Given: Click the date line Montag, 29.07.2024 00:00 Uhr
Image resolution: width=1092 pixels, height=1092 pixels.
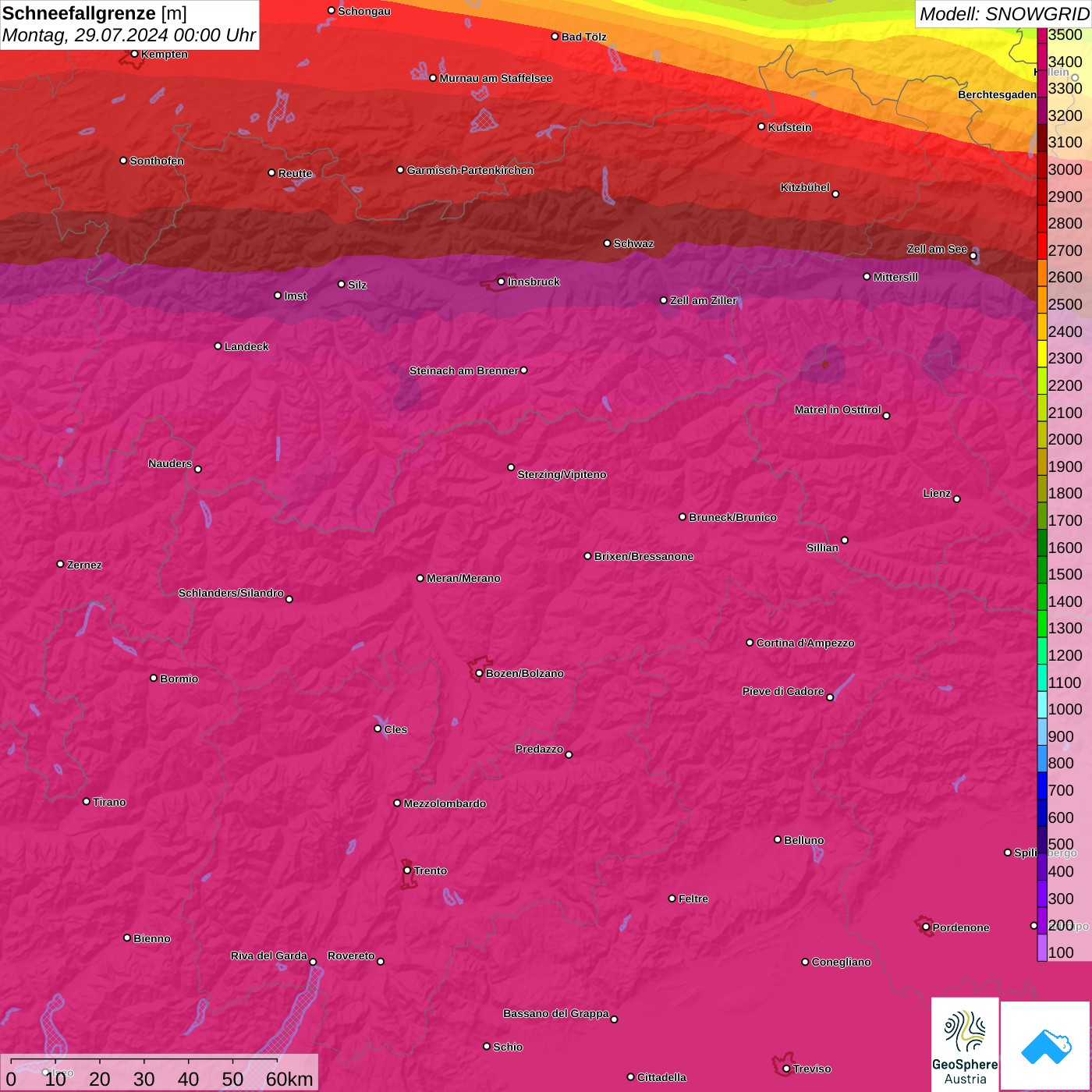Looking at the screenshot, I should coord(129,35).
